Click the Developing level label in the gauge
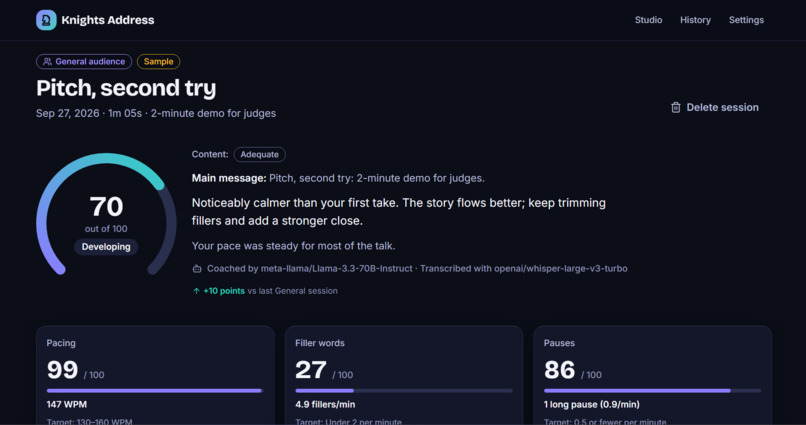The height and width of the screenshot is (425, 806). 106,247
